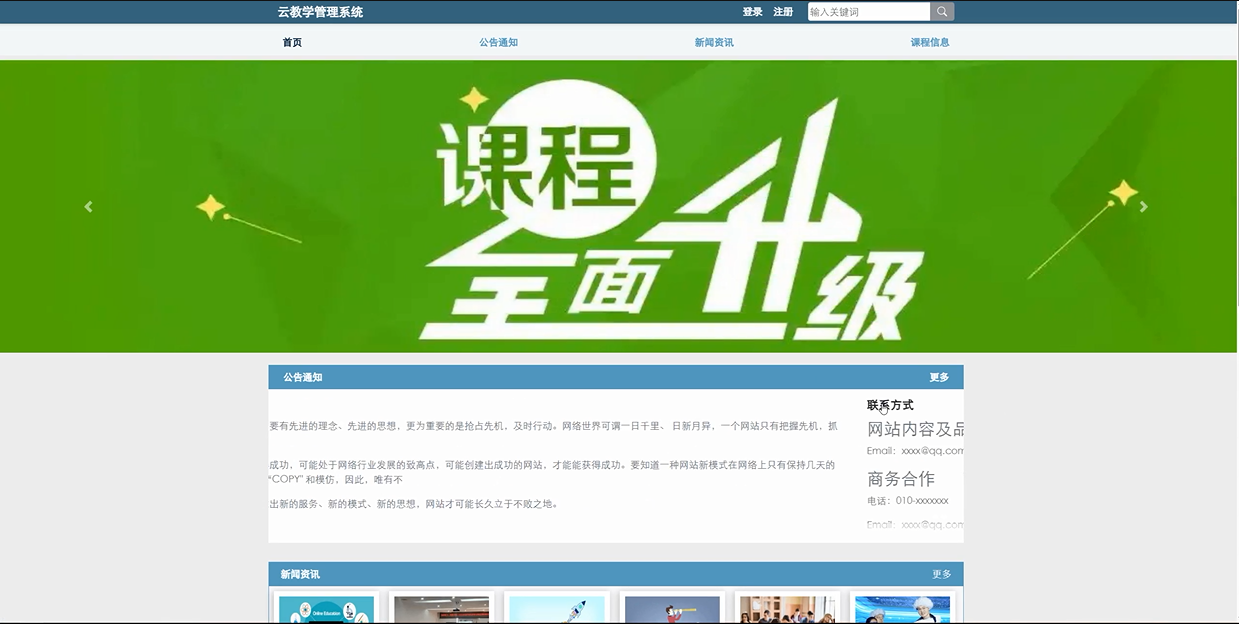Open the 登录 login link
This screenshot has width=1239, height=624.
tap(752, 12)
